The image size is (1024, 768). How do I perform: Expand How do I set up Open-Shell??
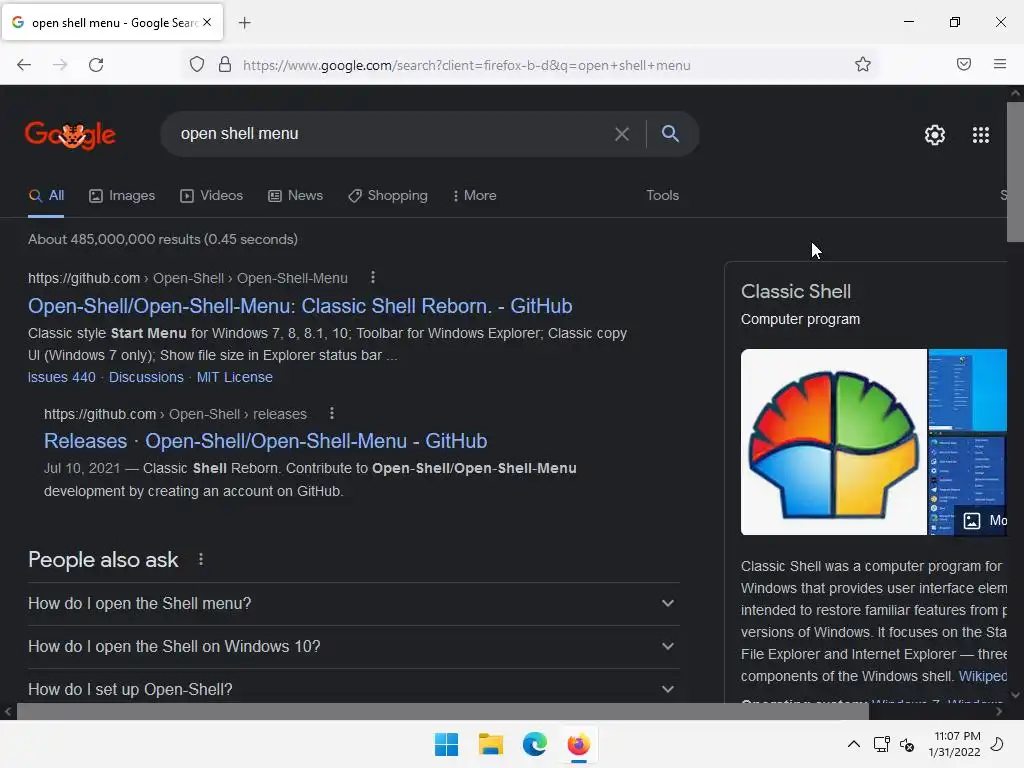pyautogui.click(x=353, y=688)
